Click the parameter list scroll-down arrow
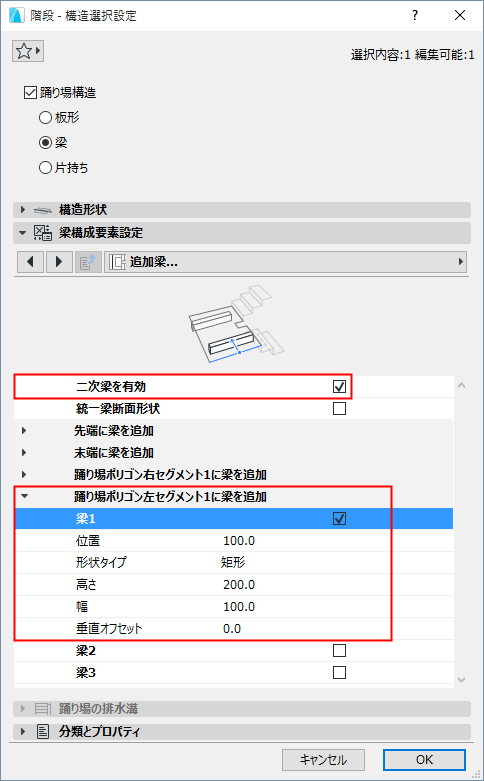484x781 pixels. click(x=461, y=679)
